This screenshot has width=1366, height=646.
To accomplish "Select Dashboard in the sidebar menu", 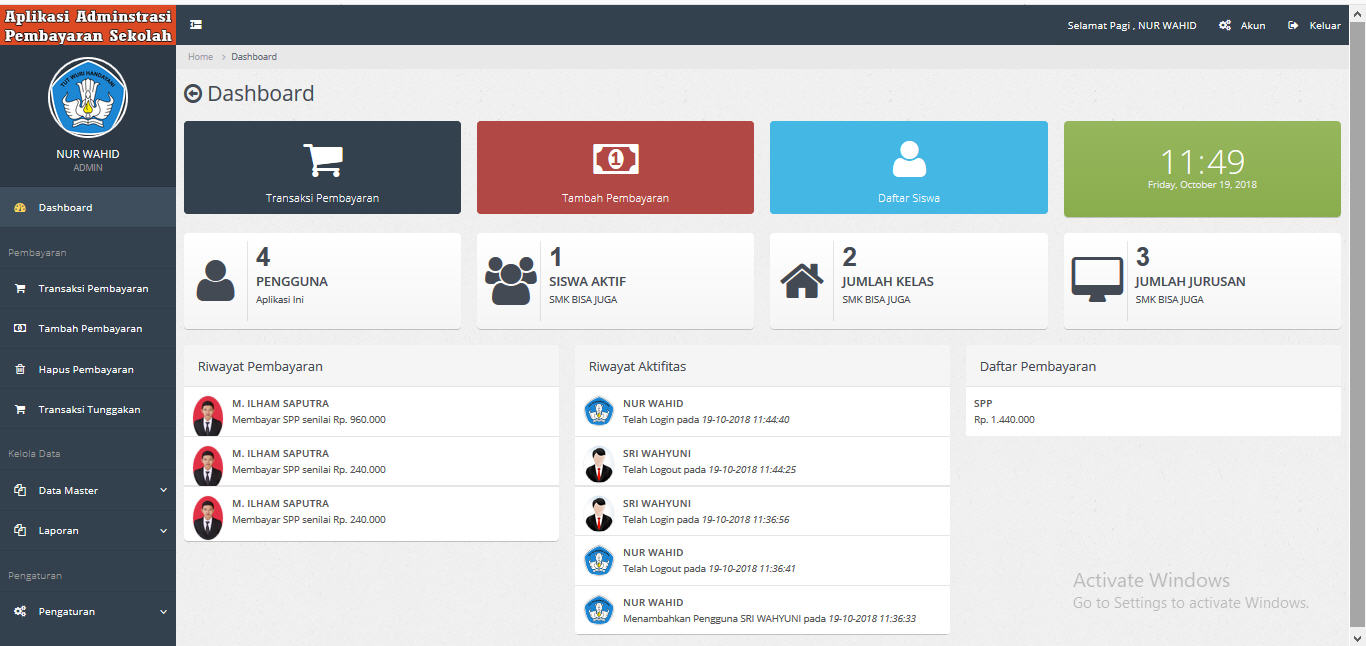I will (66, 207).
